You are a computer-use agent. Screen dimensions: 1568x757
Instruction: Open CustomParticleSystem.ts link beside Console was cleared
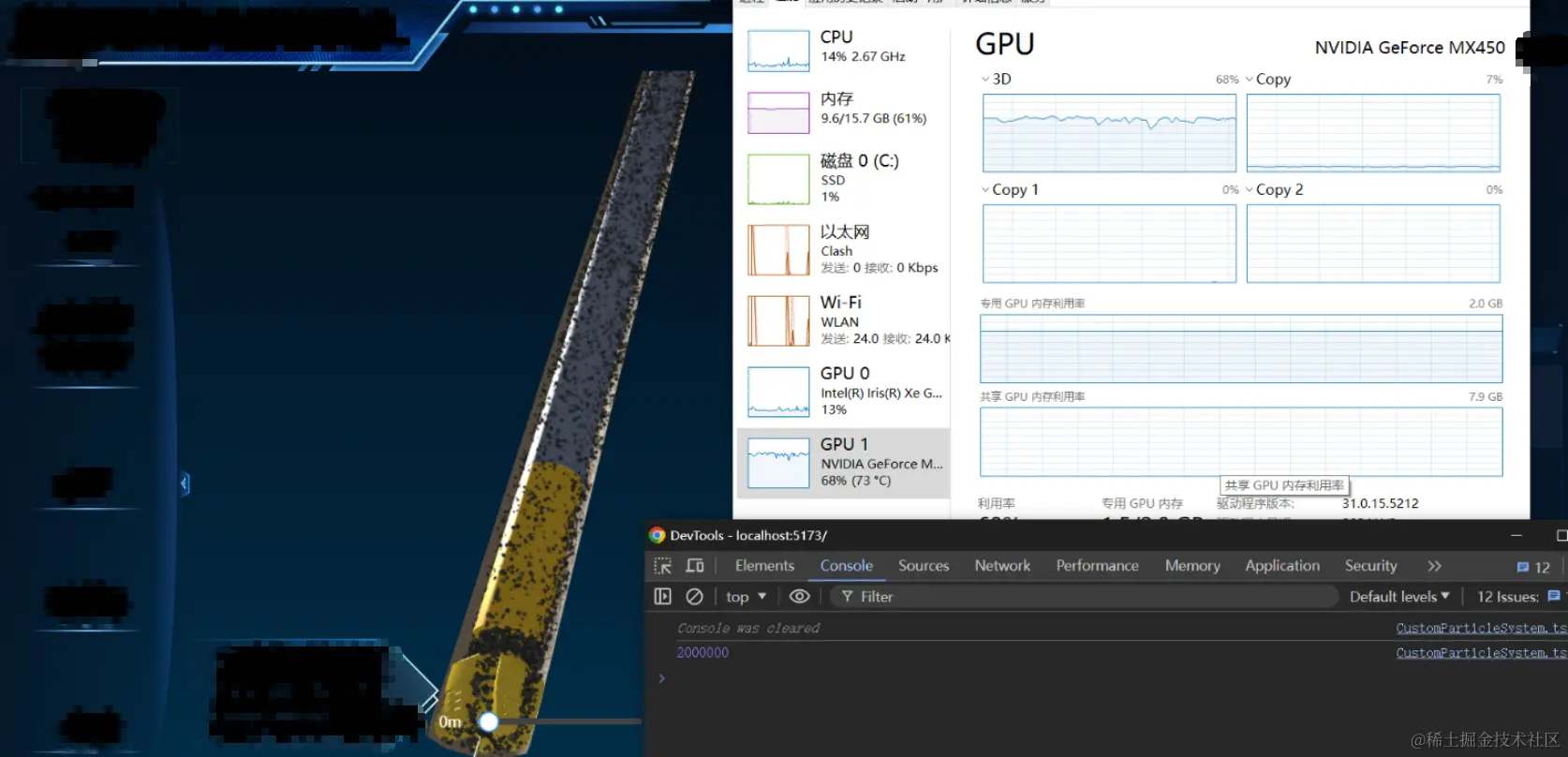[x=1481, y=629]
